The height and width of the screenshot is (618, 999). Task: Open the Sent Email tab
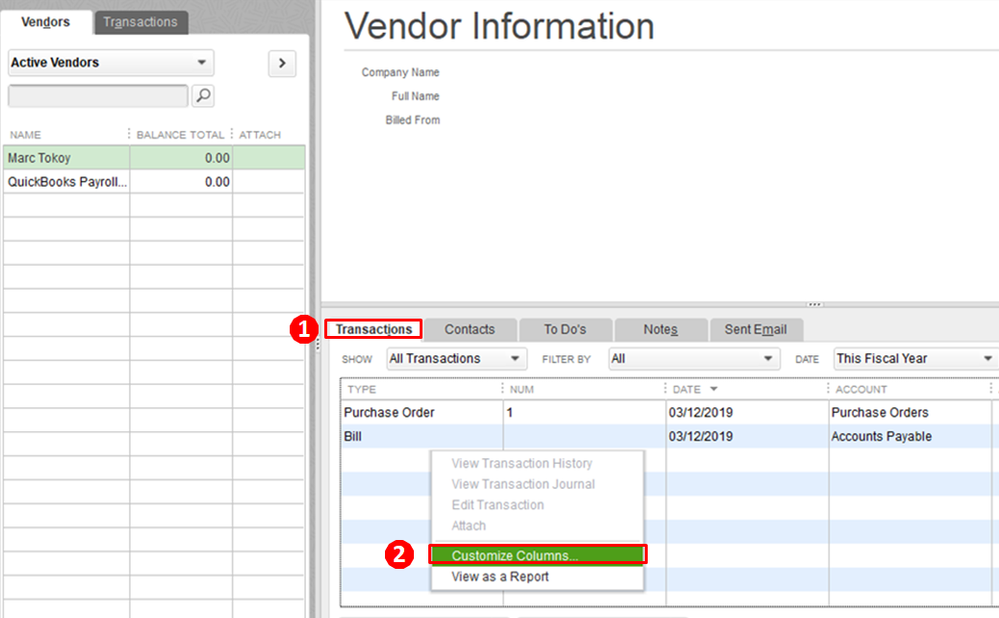point(756,329)
